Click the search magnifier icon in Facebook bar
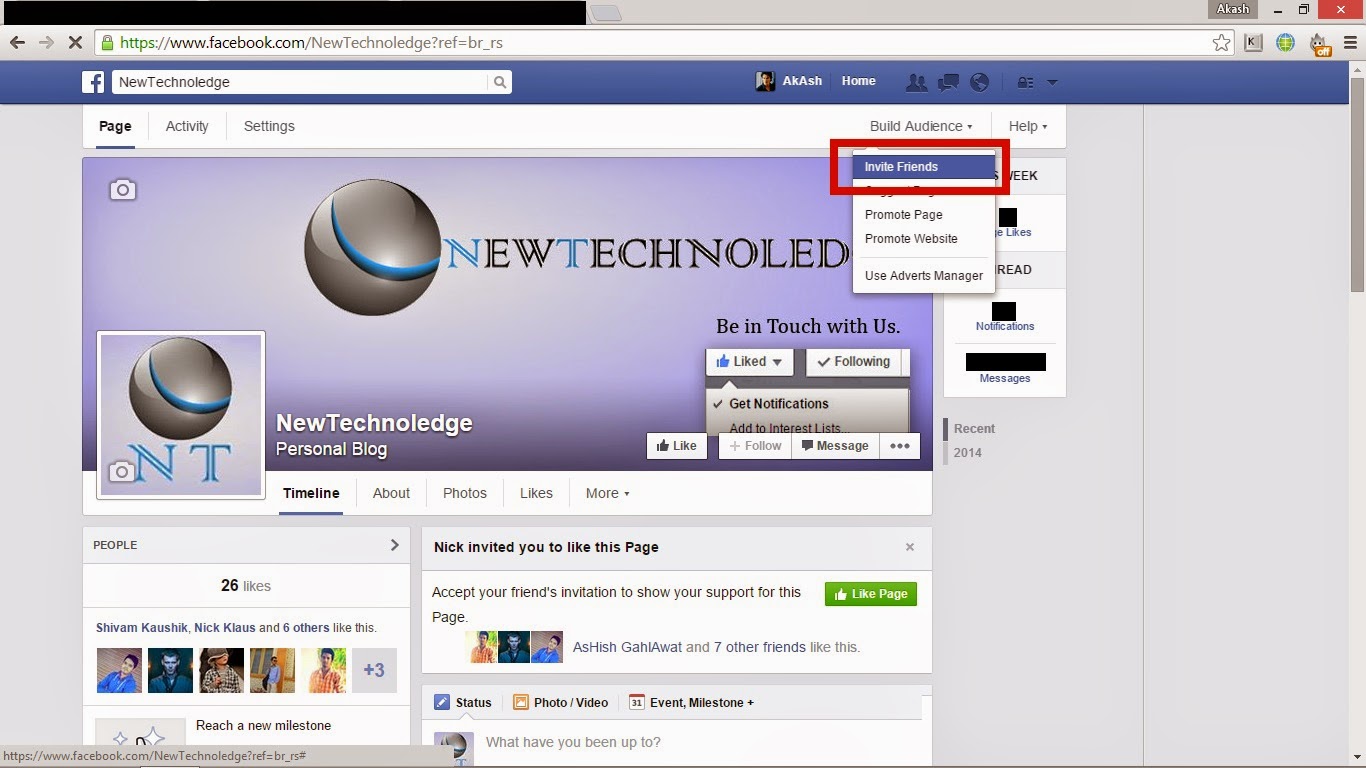1366x768 pixels. coord(500,82)
